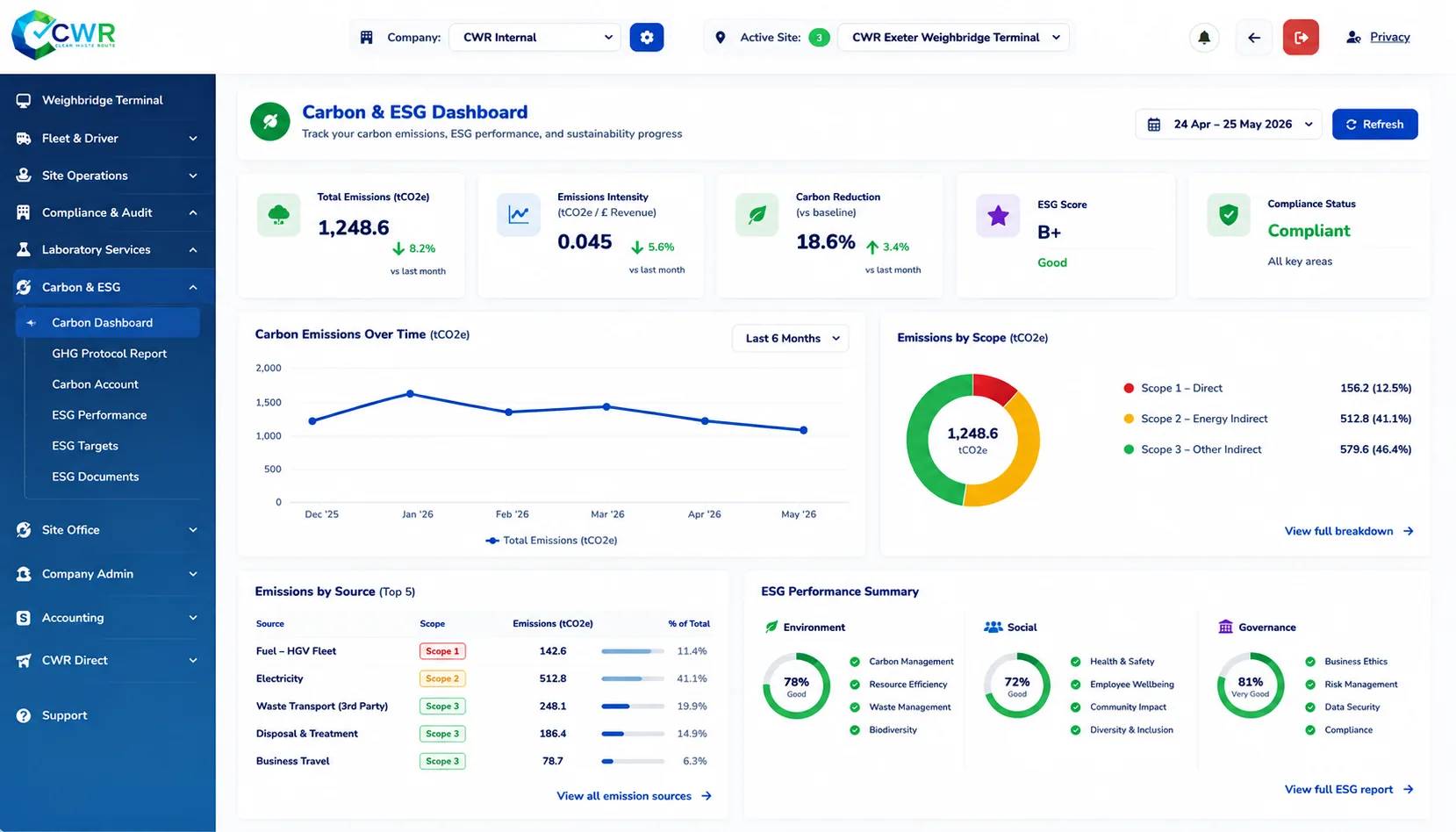Click Total Emissions chart legend entry

551,541
